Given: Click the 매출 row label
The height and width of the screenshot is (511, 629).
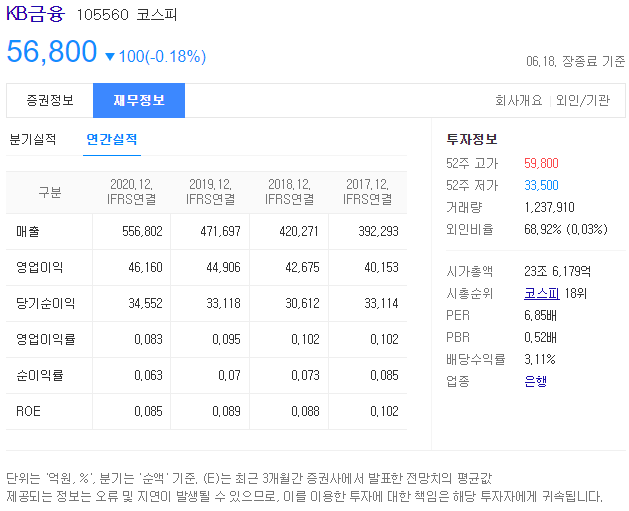Looking at the screenshot, I should click(x=28, y=231).
